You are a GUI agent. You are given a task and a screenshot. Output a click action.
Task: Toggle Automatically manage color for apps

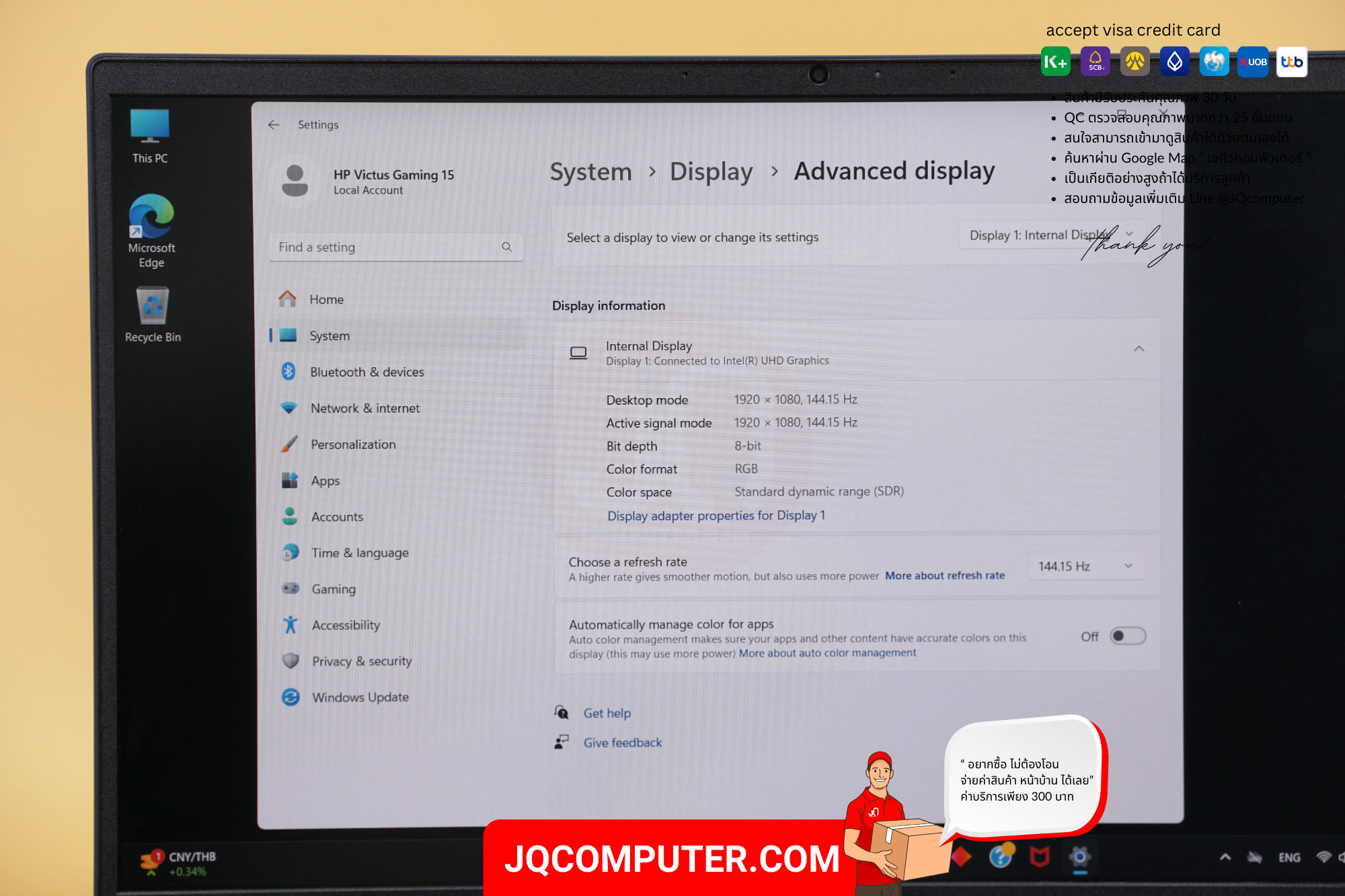tap(1128, 636)
